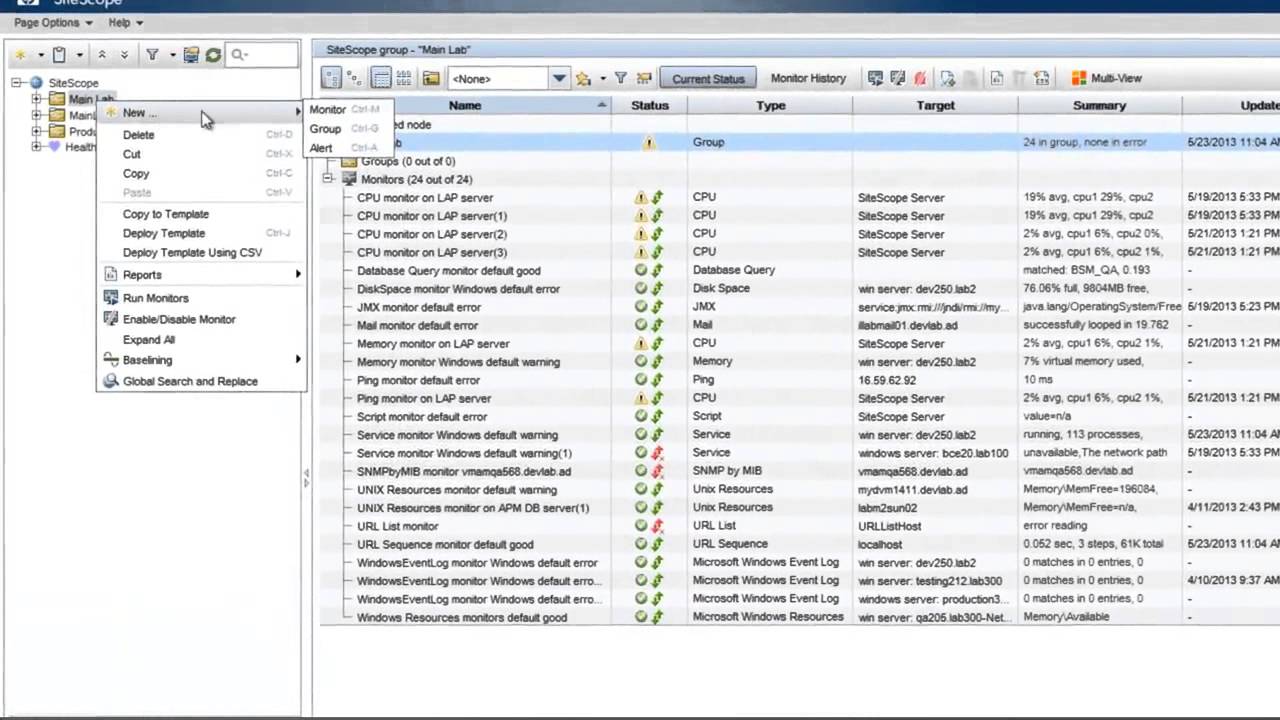
Task: Open dropdown arrow next to the star favorites icon
Action: coord(602,78)
